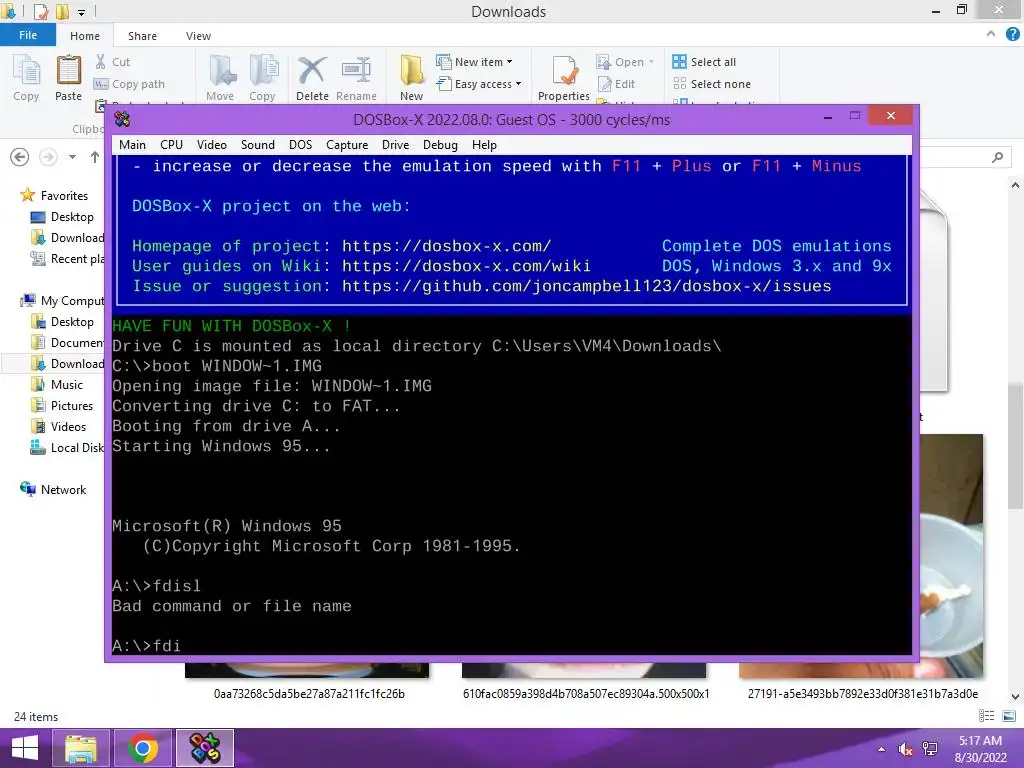Select Music in navigation pane
The image size is (1024, 768).
[57, 385]
